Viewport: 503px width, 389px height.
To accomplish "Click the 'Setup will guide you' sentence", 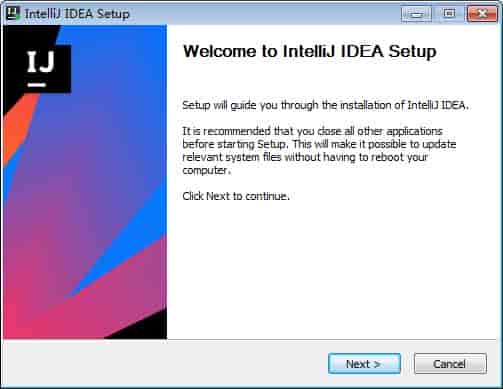I will point(325,105).
